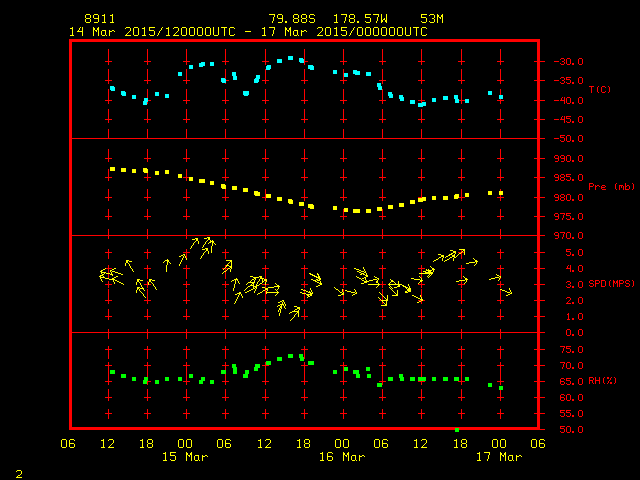Click the '70.0' humidity tick value

[571, 365]
